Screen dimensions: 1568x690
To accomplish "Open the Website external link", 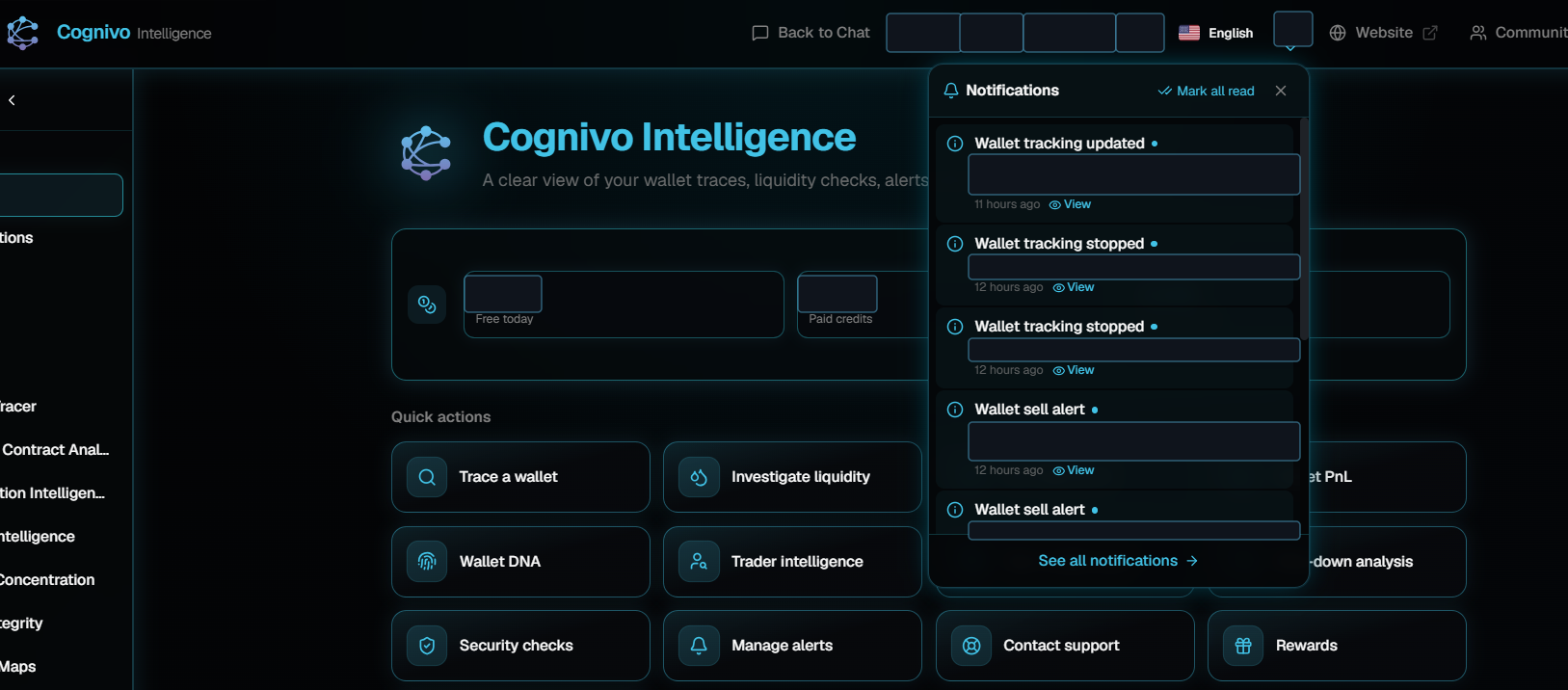I will tap(1383, 33).
